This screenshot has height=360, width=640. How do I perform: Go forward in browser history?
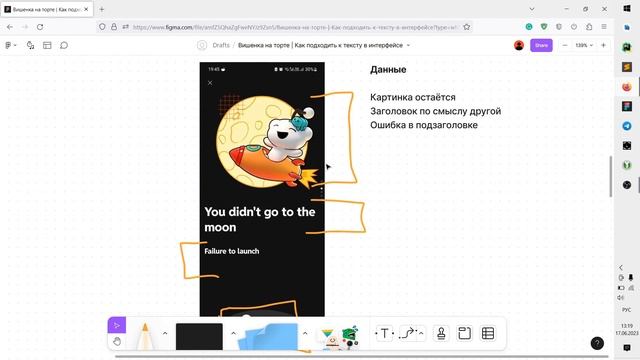tap(25, 27)
